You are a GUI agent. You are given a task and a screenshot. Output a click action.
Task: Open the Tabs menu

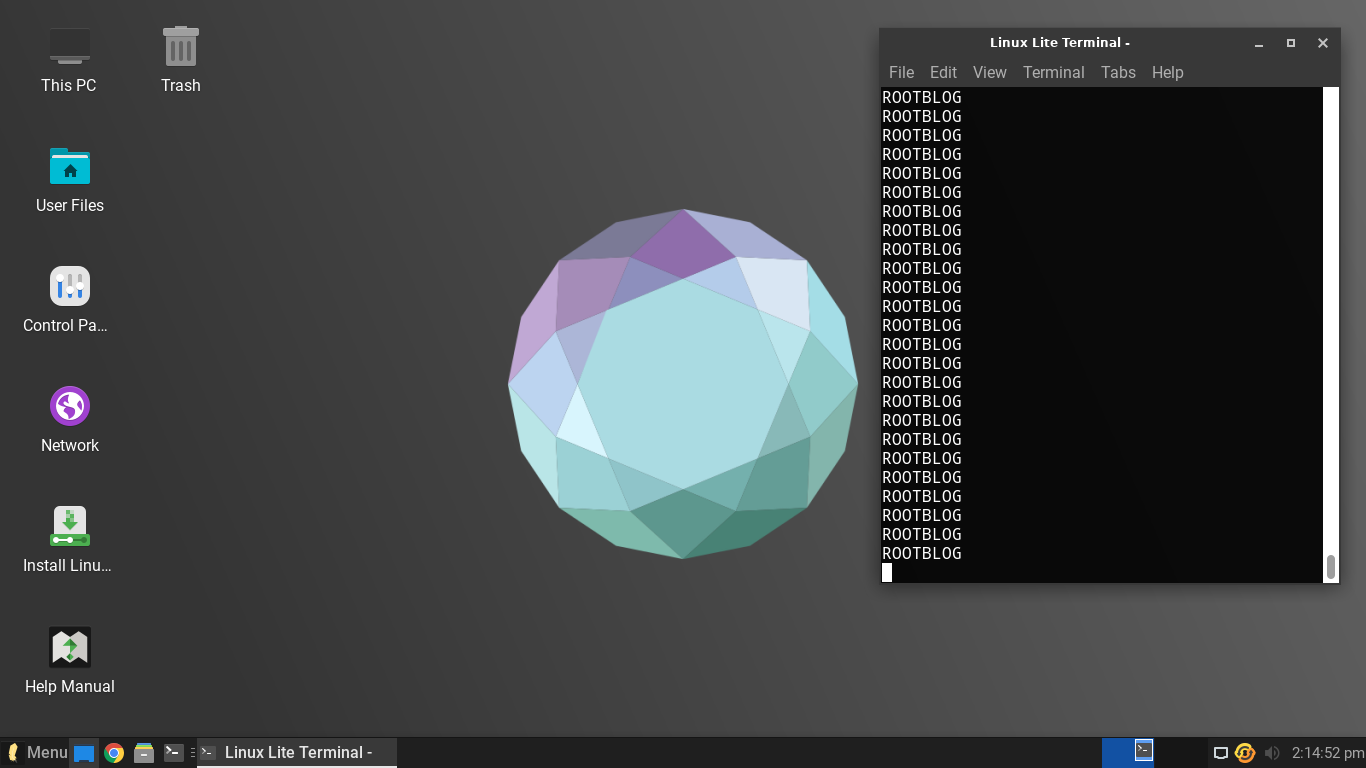click(x=1118, y=72)
